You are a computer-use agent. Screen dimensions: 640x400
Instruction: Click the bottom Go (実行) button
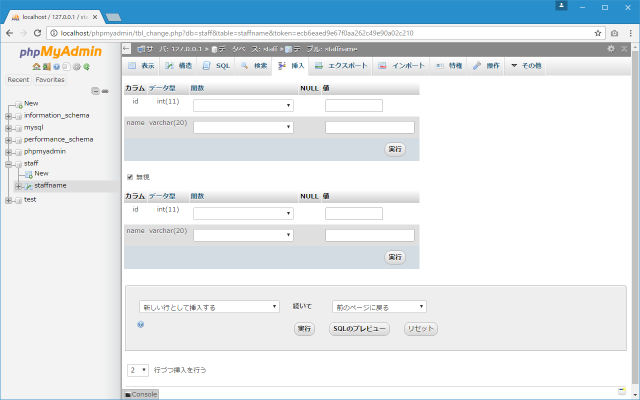pos(304,329)
